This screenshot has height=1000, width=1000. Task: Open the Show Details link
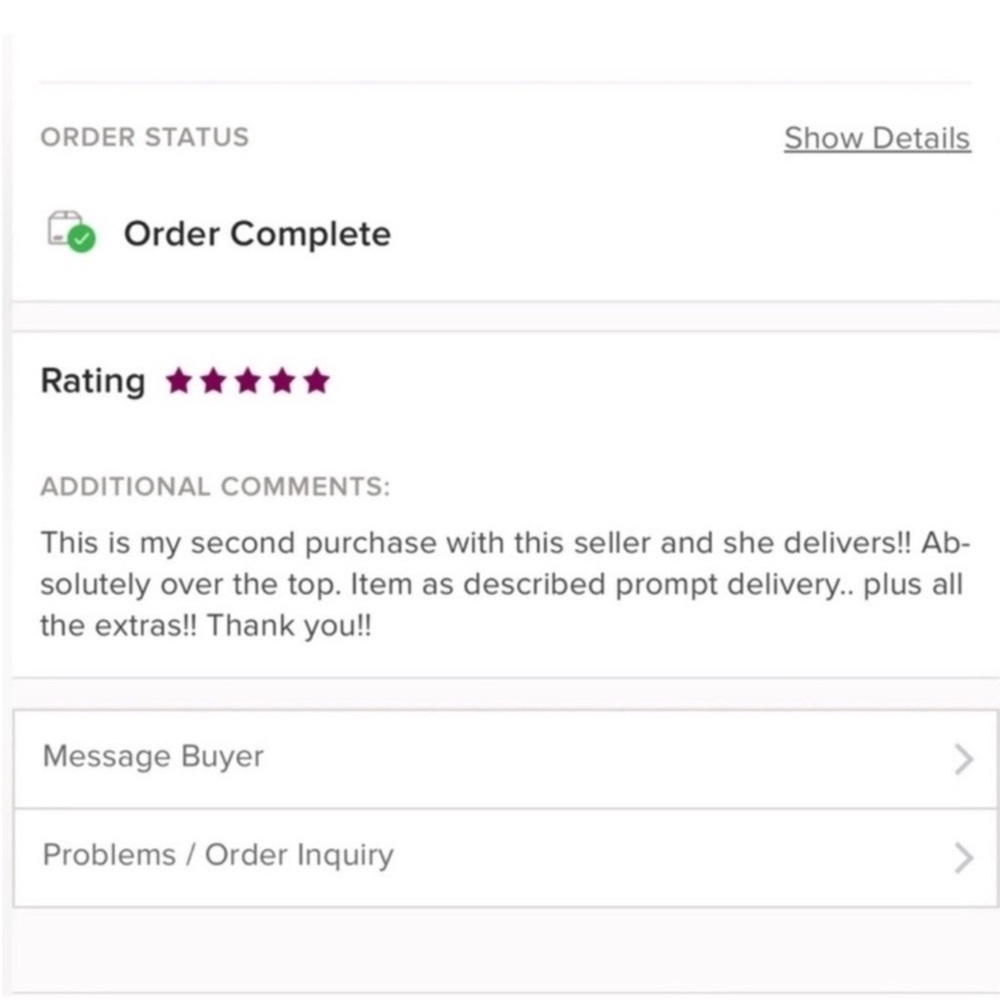(876, 138)
